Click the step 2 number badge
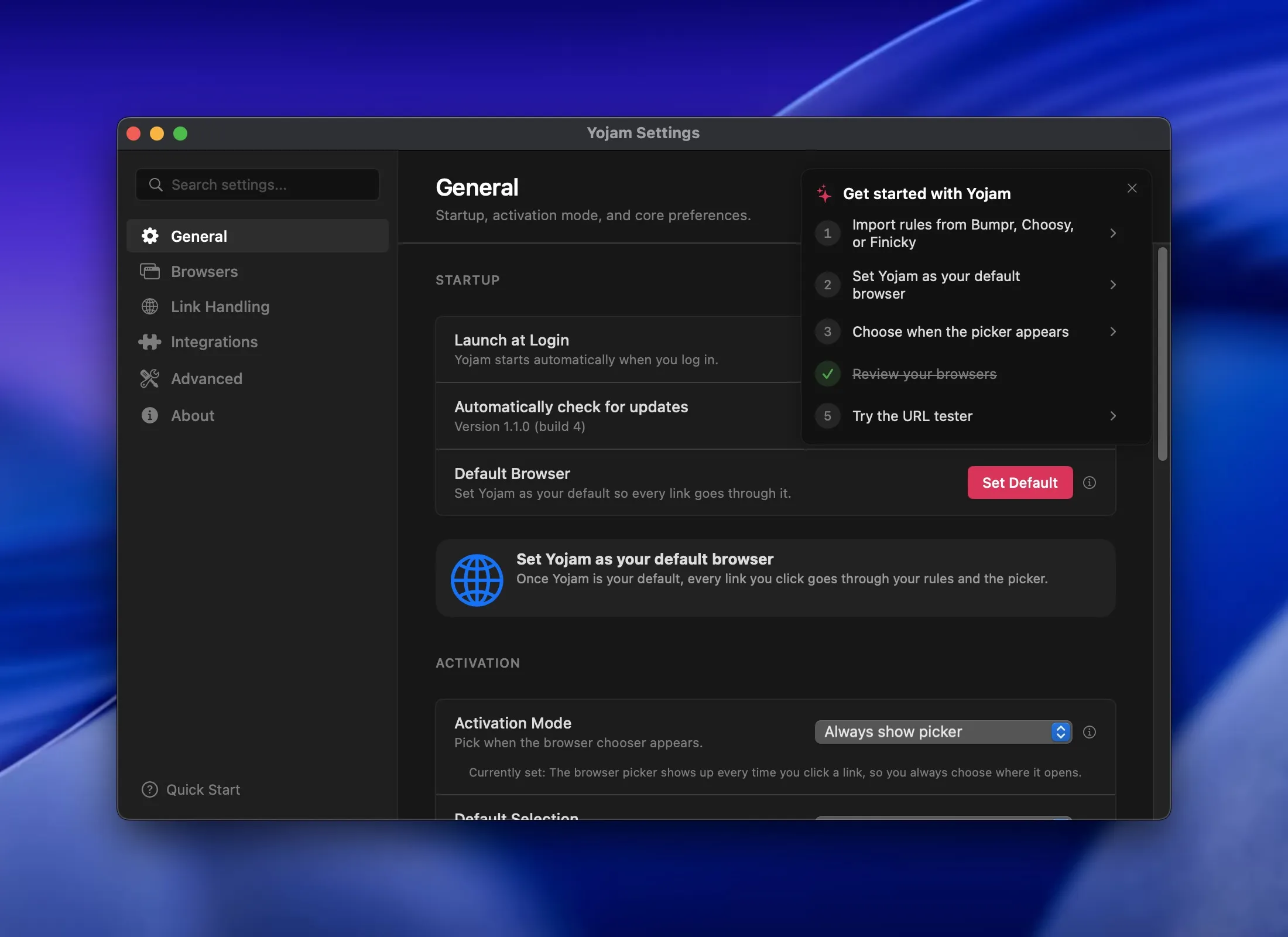1288x937 pixels. (828, 285)
